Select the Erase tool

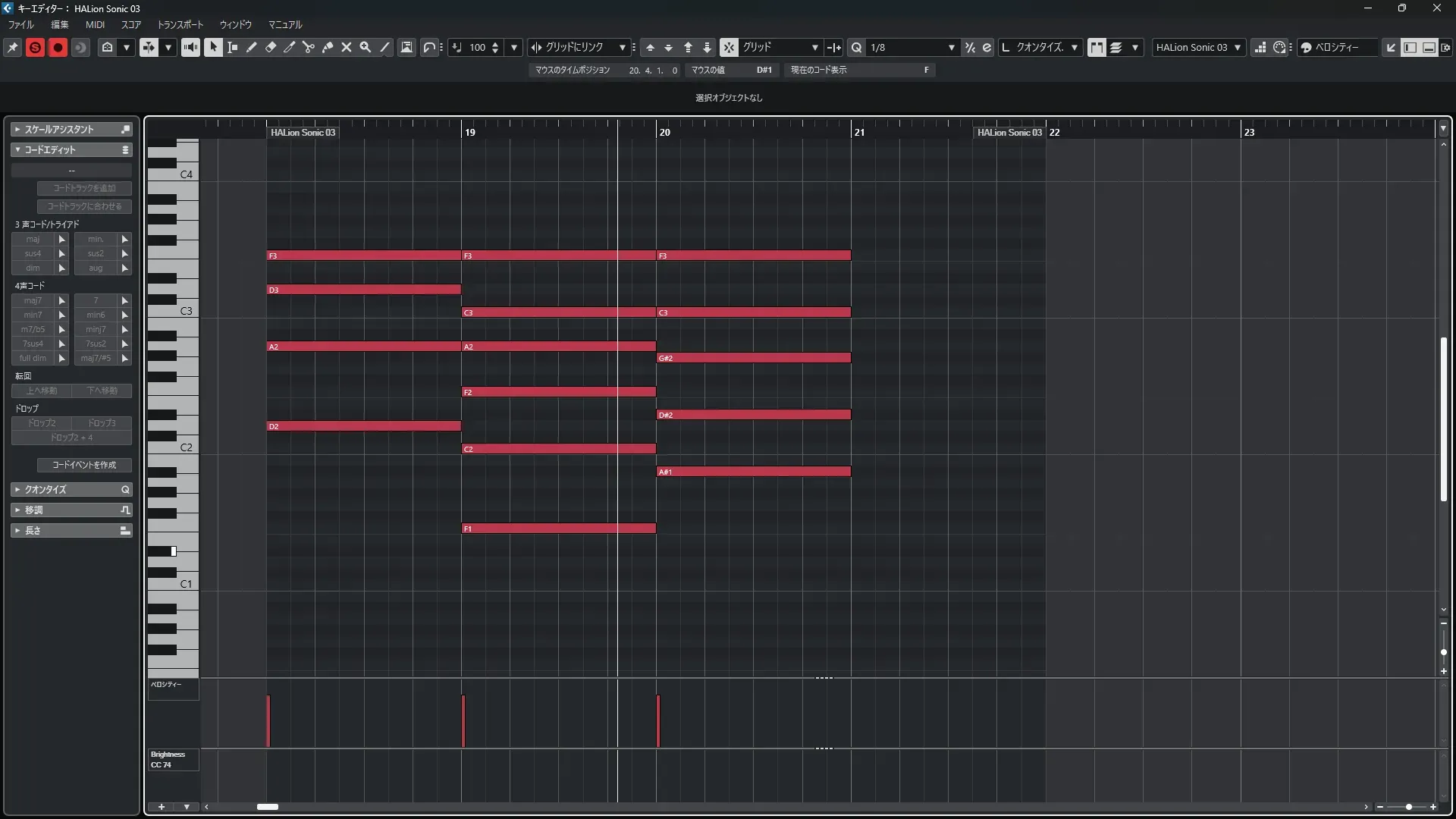click(271, 47)
